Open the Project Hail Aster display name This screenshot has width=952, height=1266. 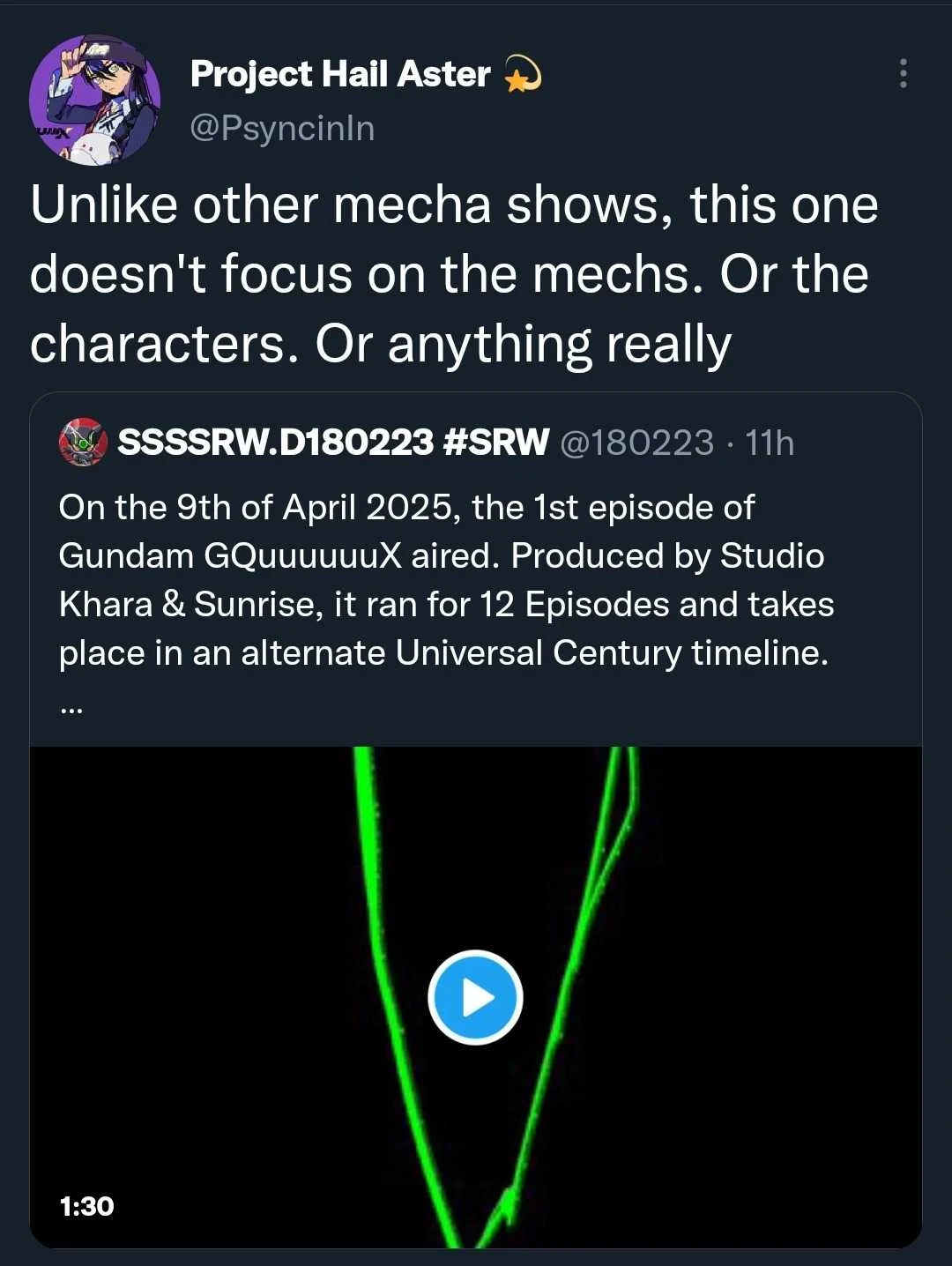[x=339, y=75]
